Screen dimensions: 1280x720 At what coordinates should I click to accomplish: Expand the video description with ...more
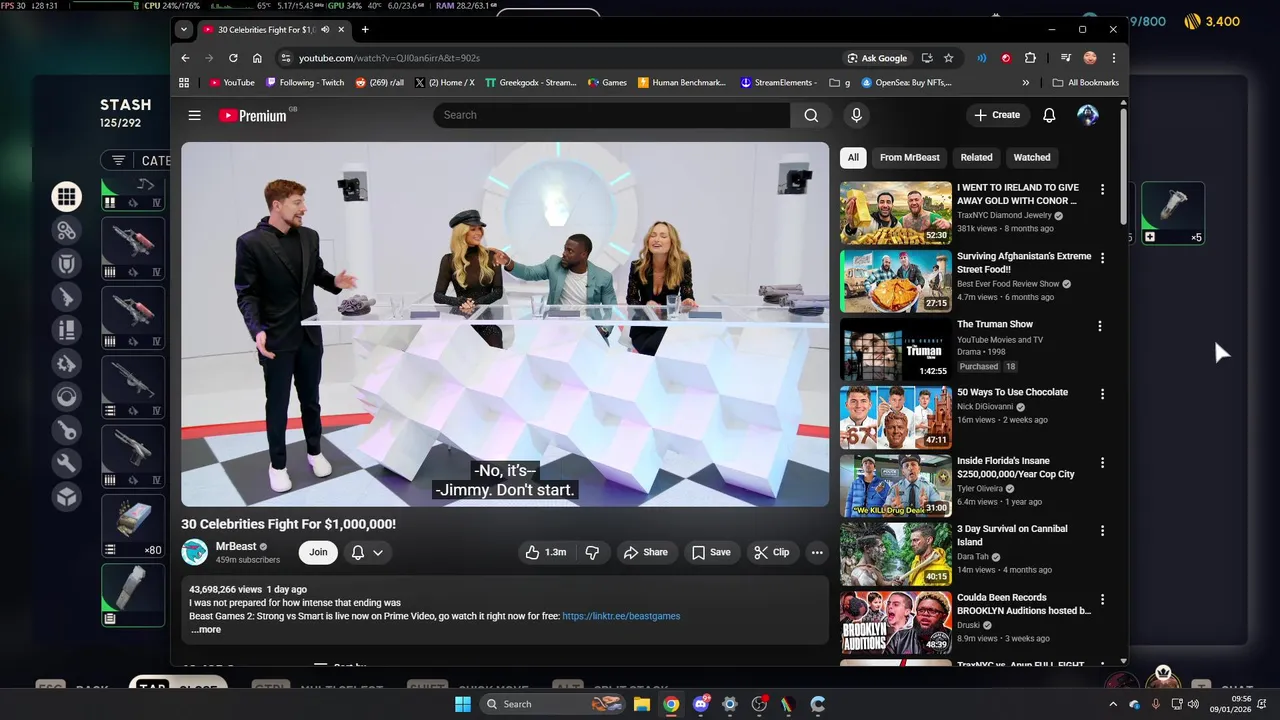tap(206, 630)
